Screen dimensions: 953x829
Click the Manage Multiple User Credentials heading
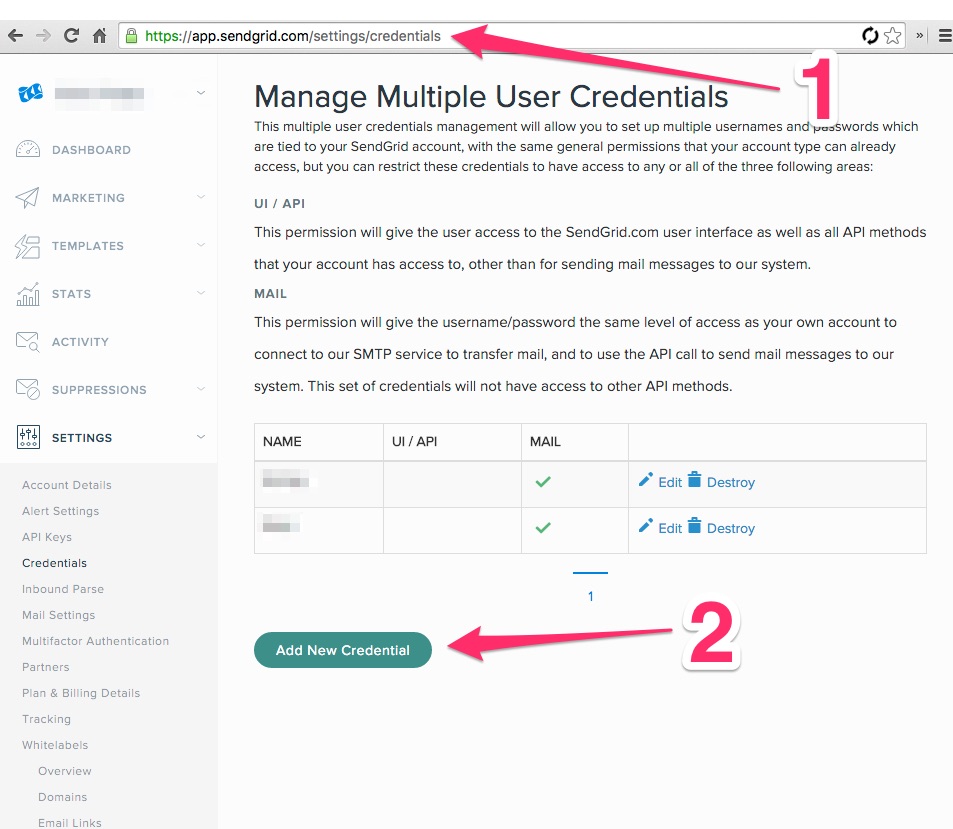[x=491, y=97]
